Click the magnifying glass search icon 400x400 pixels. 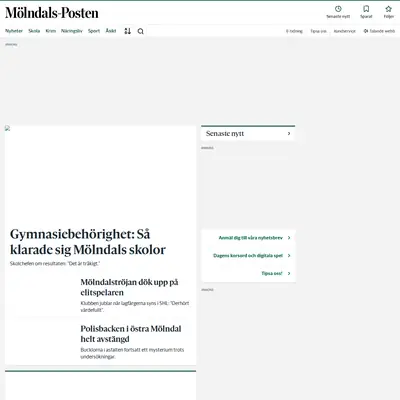point(141,31)
